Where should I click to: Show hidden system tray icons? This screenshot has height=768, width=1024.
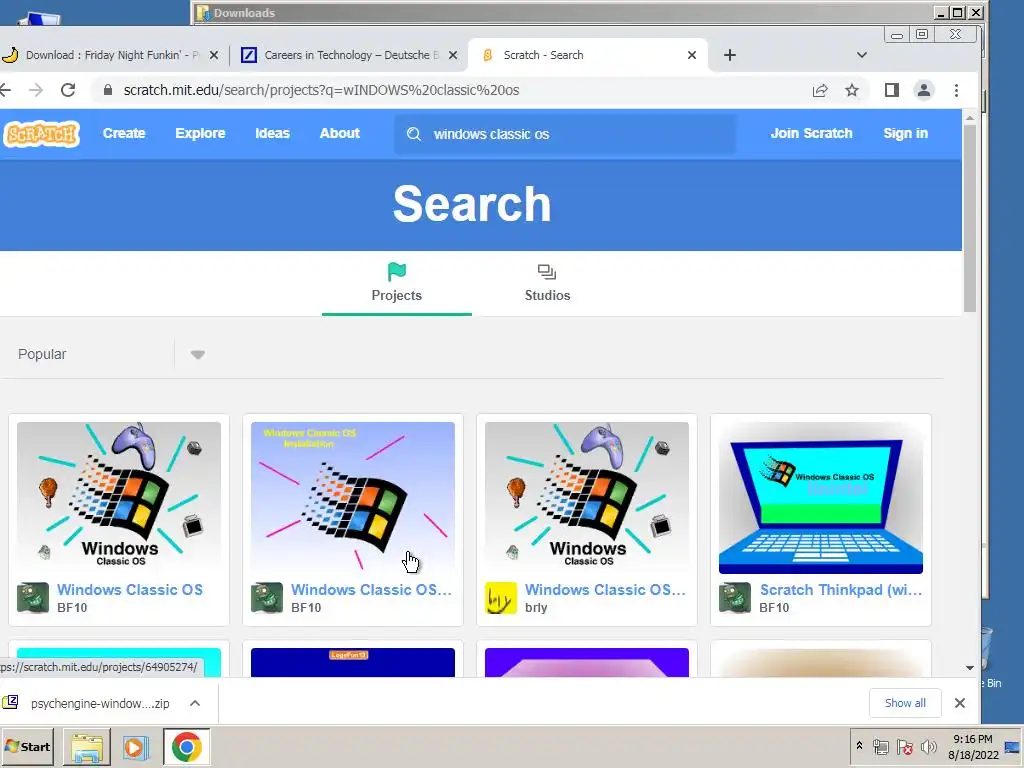[x=859, y=746]
